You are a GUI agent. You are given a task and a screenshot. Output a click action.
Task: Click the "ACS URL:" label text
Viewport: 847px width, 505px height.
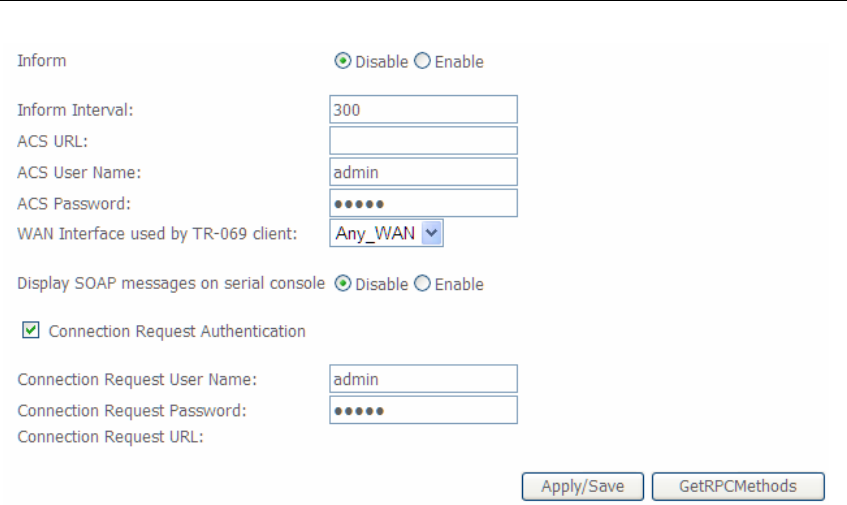coord(53,141)
